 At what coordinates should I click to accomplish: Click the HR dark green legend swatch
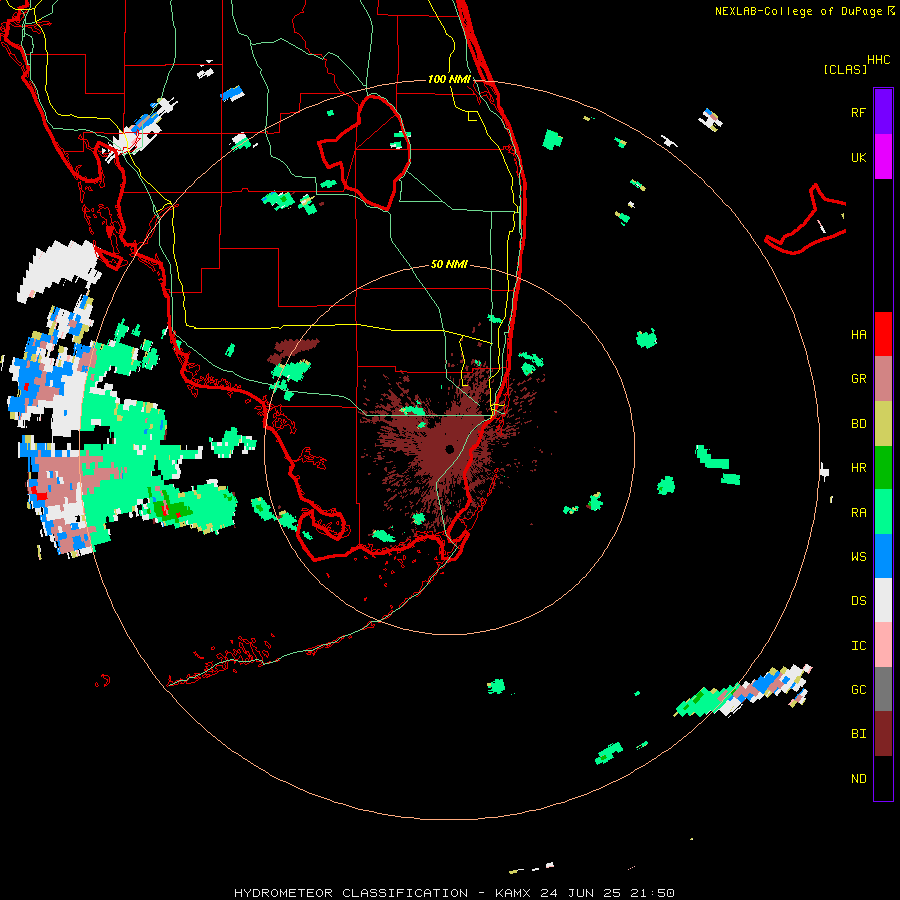(x=883, y=468)
